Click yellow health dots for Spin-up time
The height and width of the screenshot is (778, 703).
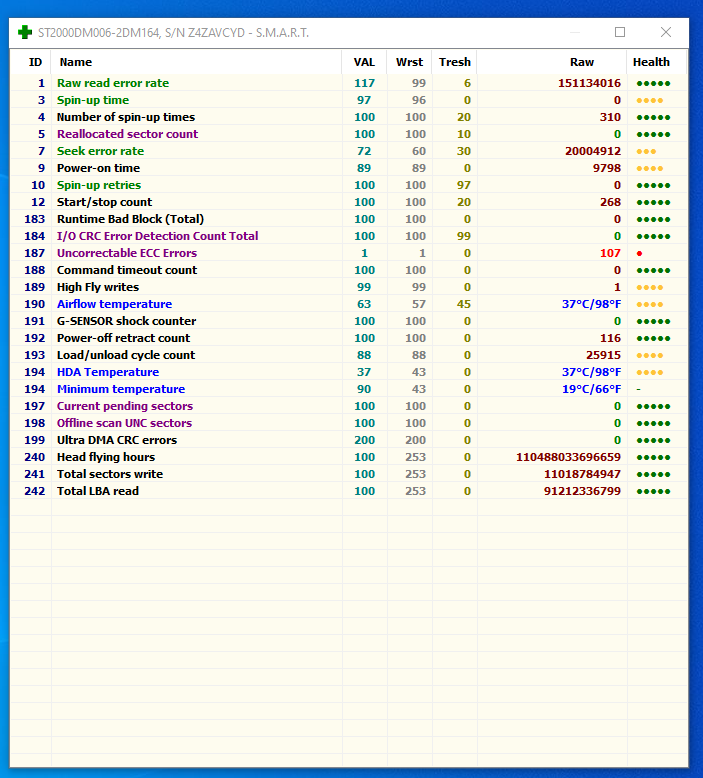[650, 100]
